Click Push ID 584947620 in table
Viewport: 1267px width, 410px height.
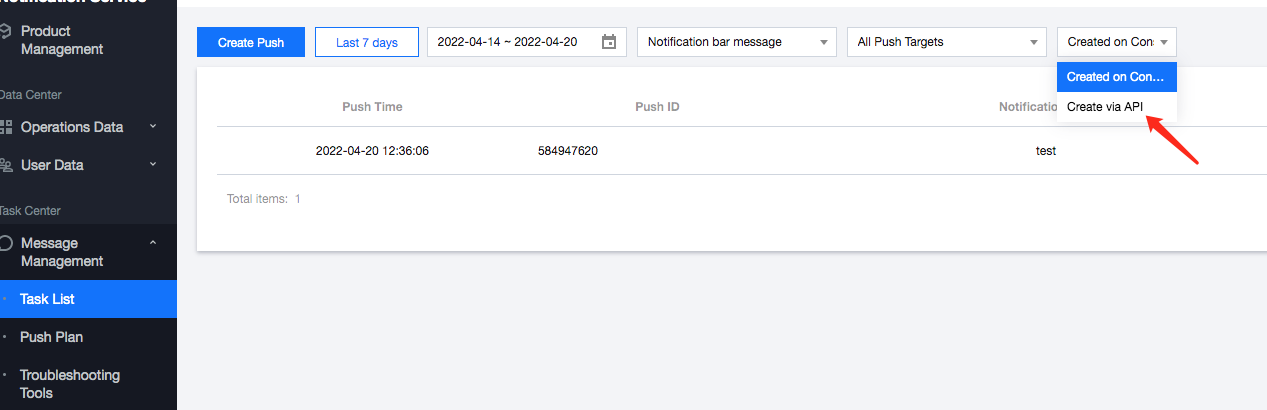tap(568, 151)
